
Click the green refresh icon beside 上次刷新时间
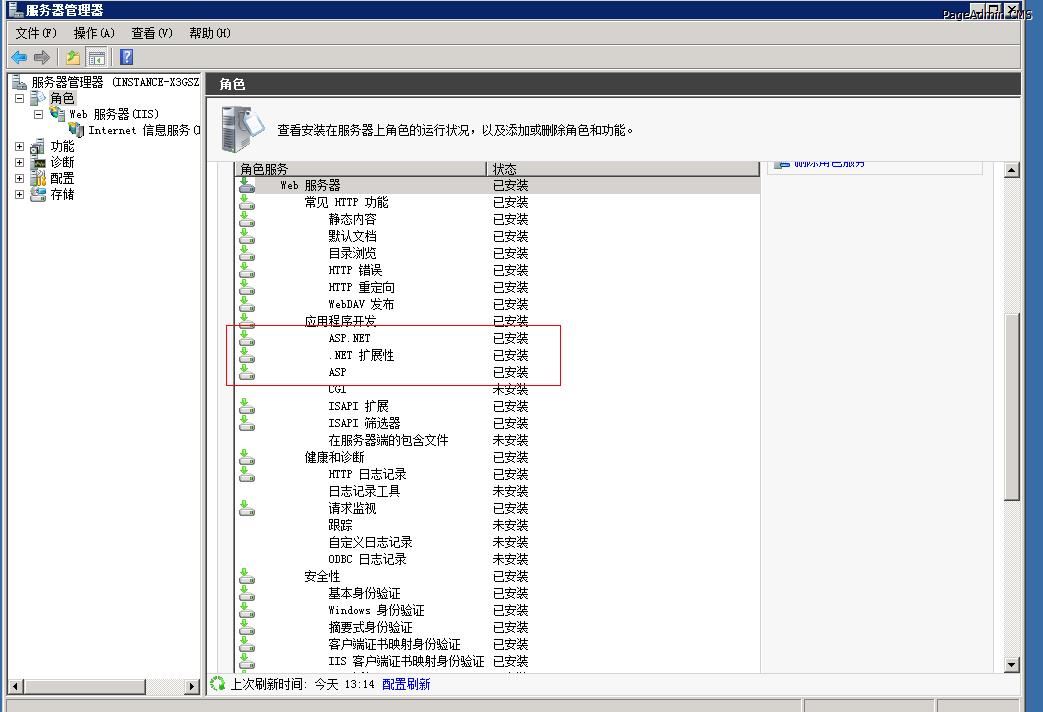218,684
